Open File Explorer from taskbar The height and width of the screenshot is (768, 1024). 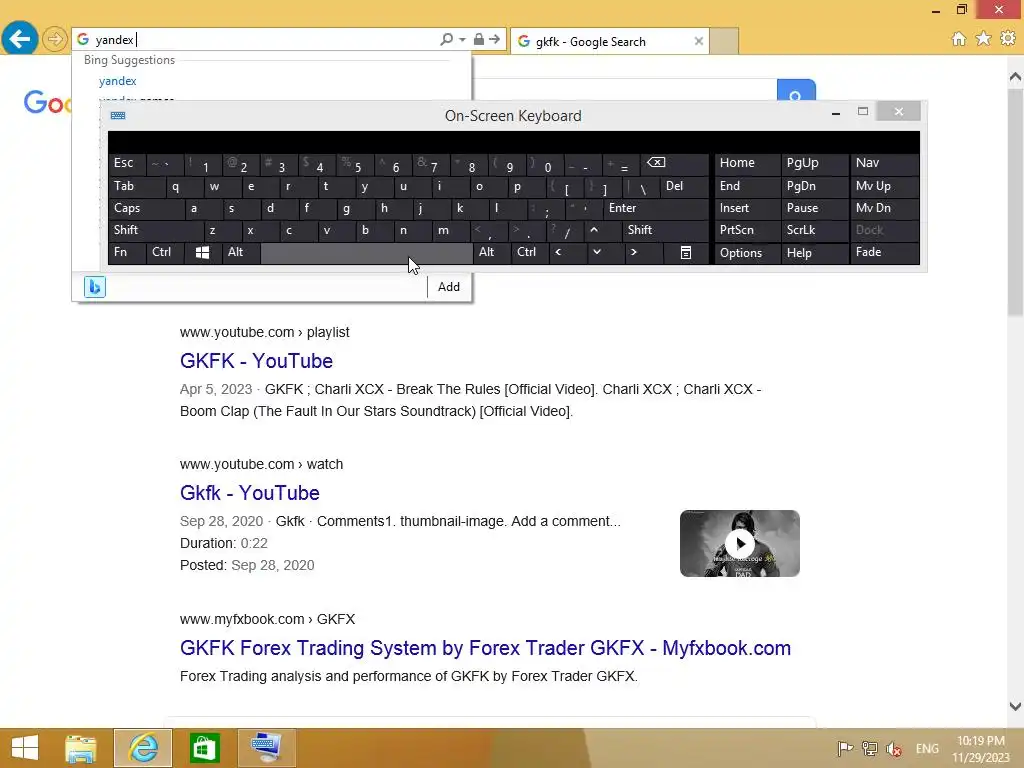click(81, 748)
